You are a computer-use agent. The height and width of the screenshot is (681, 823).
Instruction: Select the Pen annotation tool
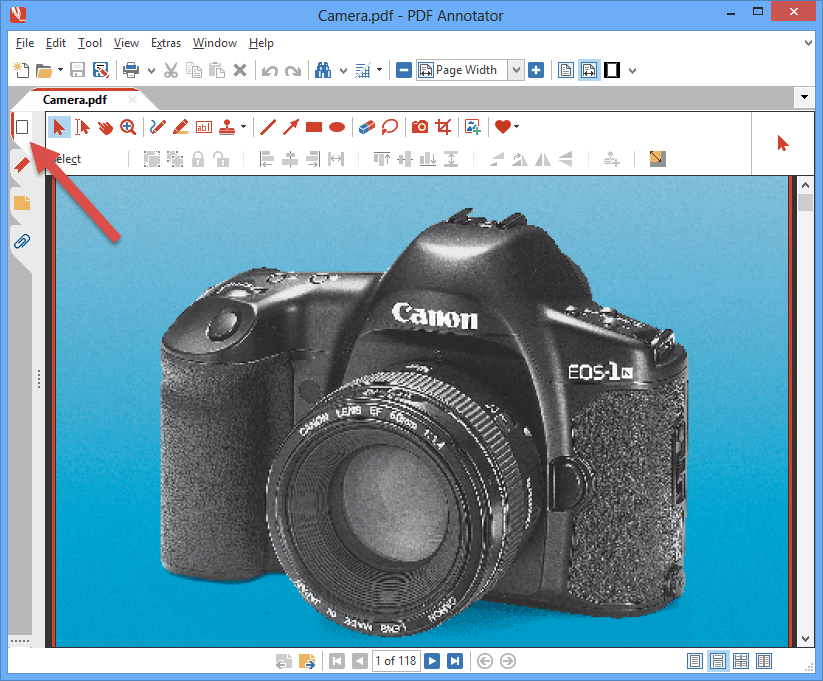157,127
